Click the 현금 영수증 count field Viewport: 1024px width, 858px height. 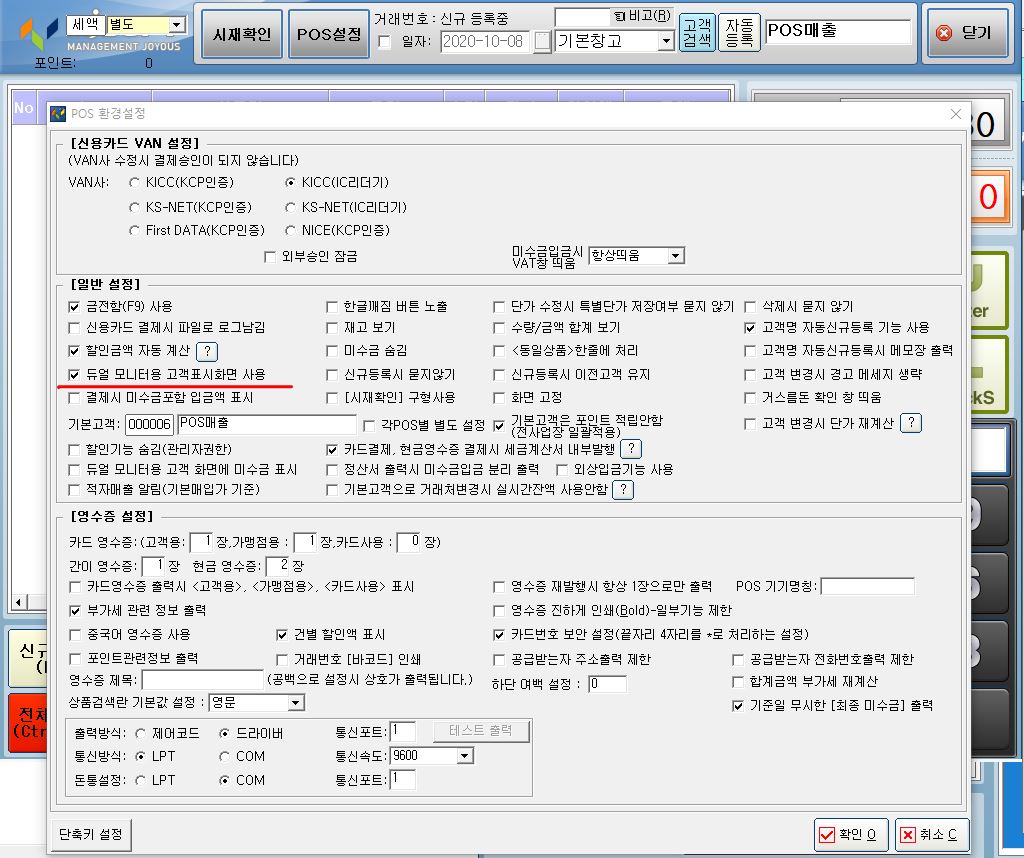(x=277, y=565)
